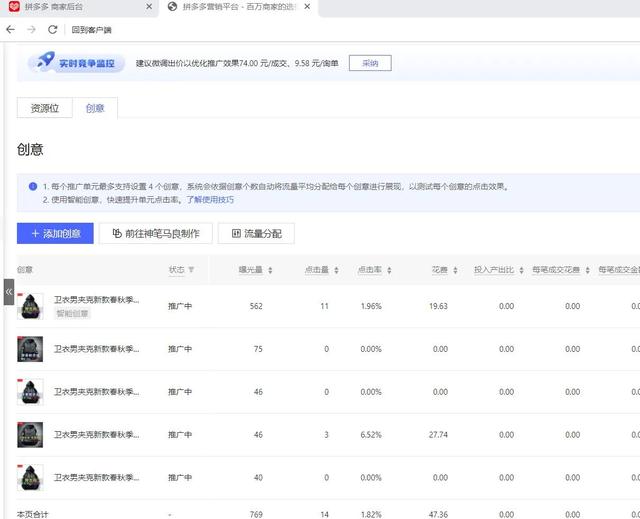Click the 流量分配 button
640x519 pixels.
click(256, 233)
